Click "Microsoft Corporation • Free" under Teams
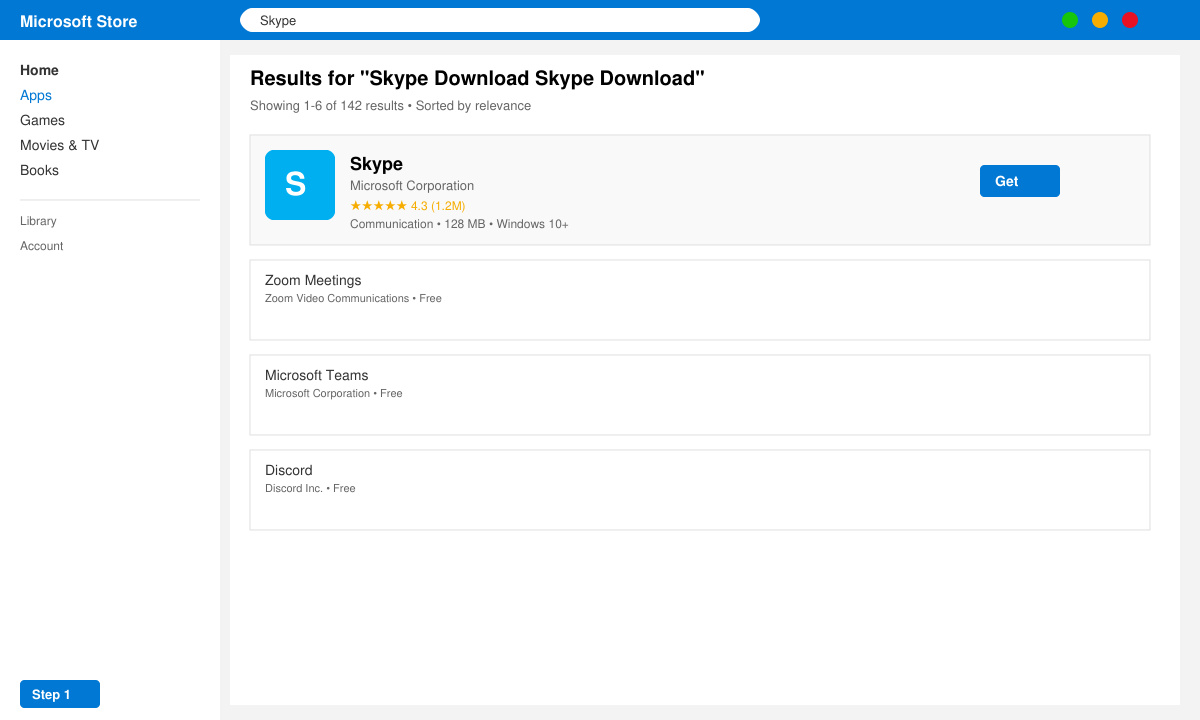This screenshot has width=1200, height=720. (333, 393)
